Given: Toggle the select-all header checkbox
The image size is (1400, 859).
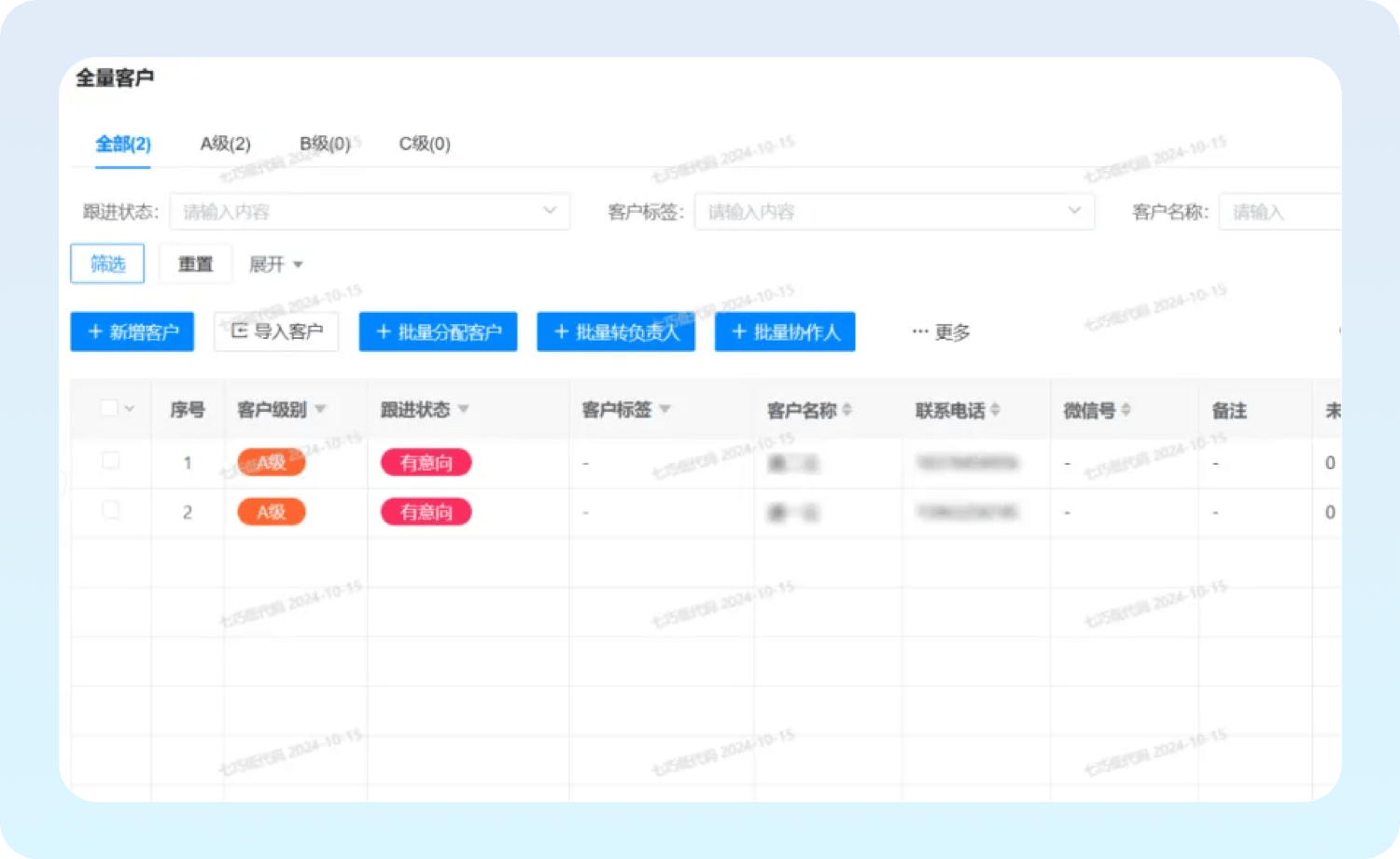Looking at the screenshot, I should (109, 408).
